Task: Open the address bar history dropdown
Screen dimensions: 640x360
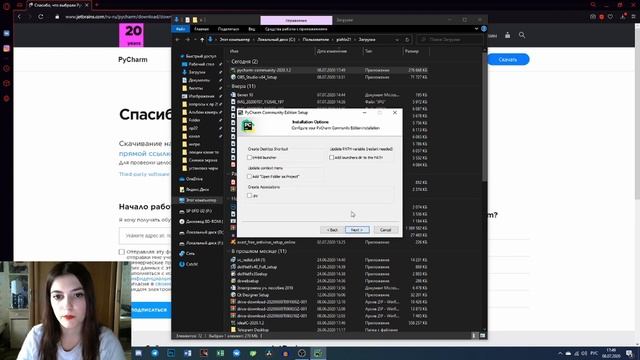Action: click(x=397, y=40)
